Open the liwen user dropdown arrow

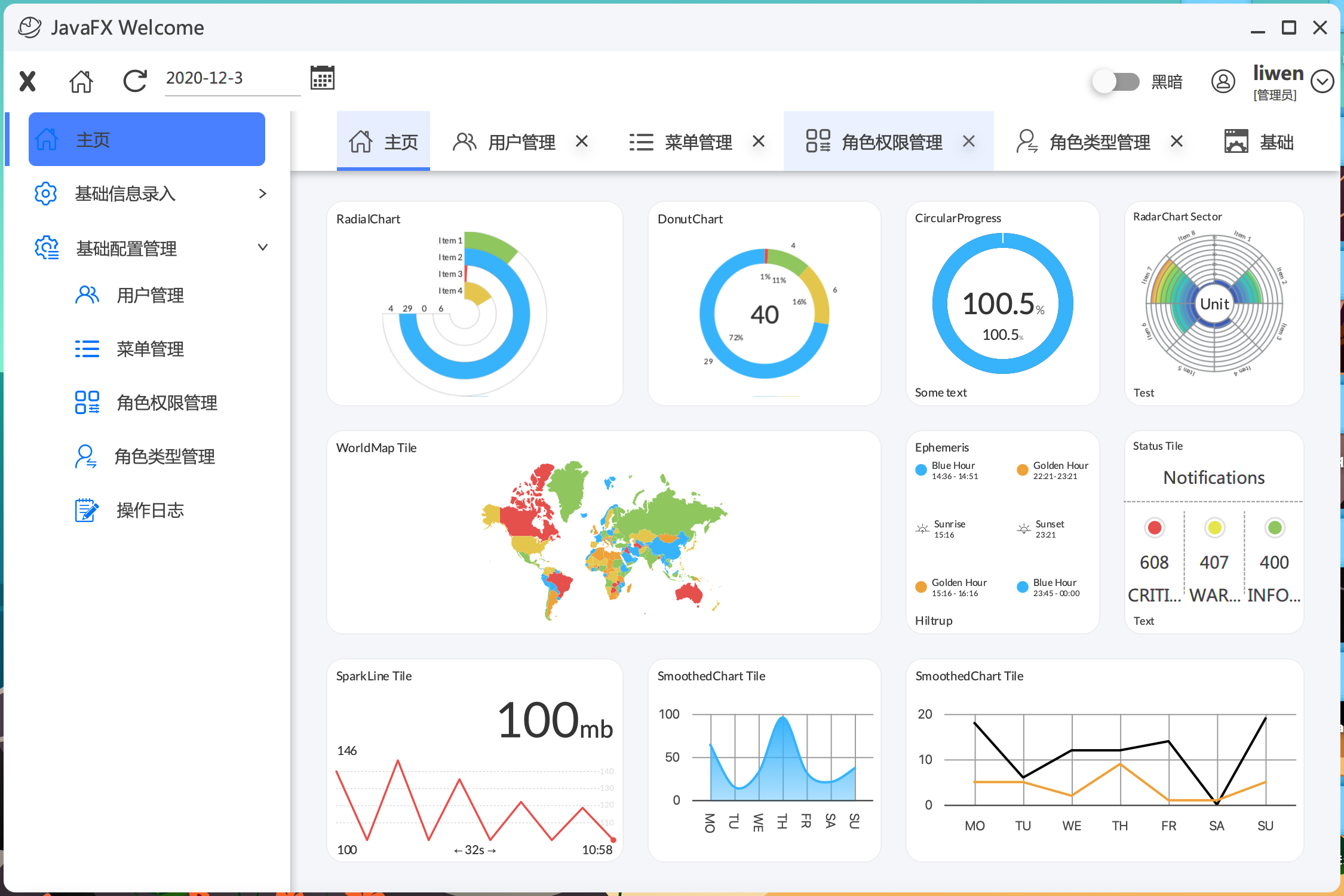1322,81
